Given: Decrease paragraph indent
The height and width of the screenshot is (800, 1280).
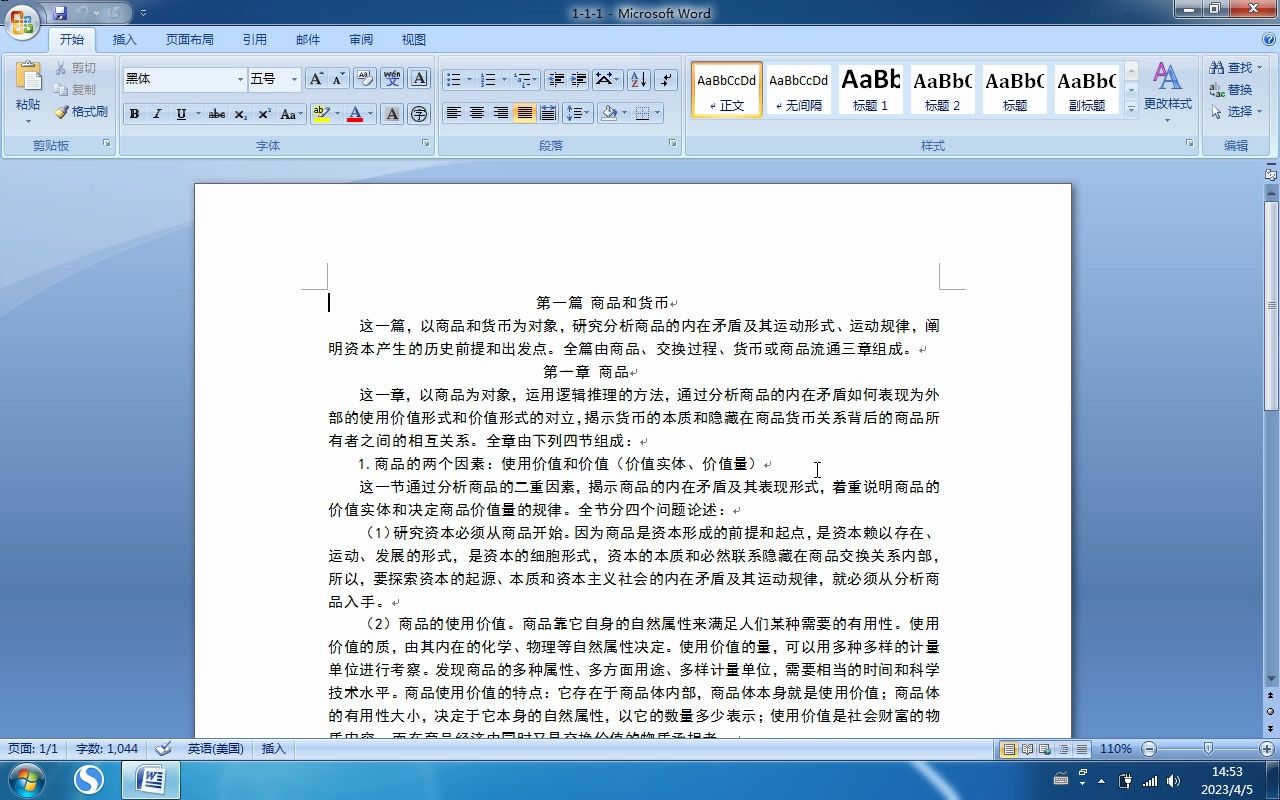Looking at the screenshot, I should click(x=555, y=79).
